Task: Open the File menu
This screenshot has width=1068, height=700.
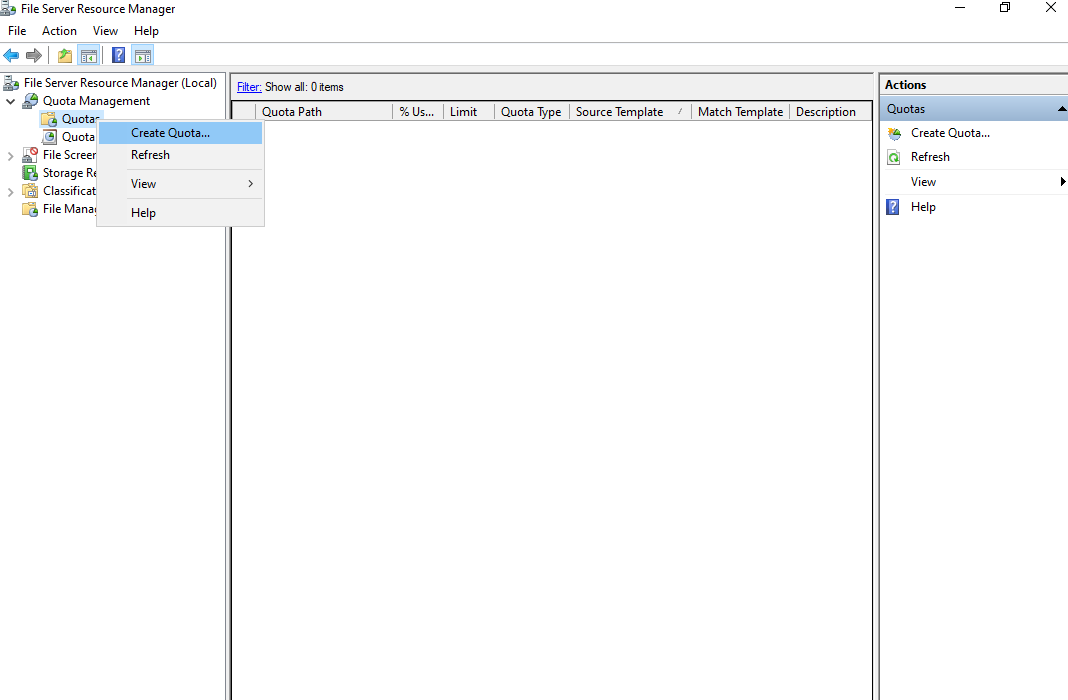Action: point(17,31)
